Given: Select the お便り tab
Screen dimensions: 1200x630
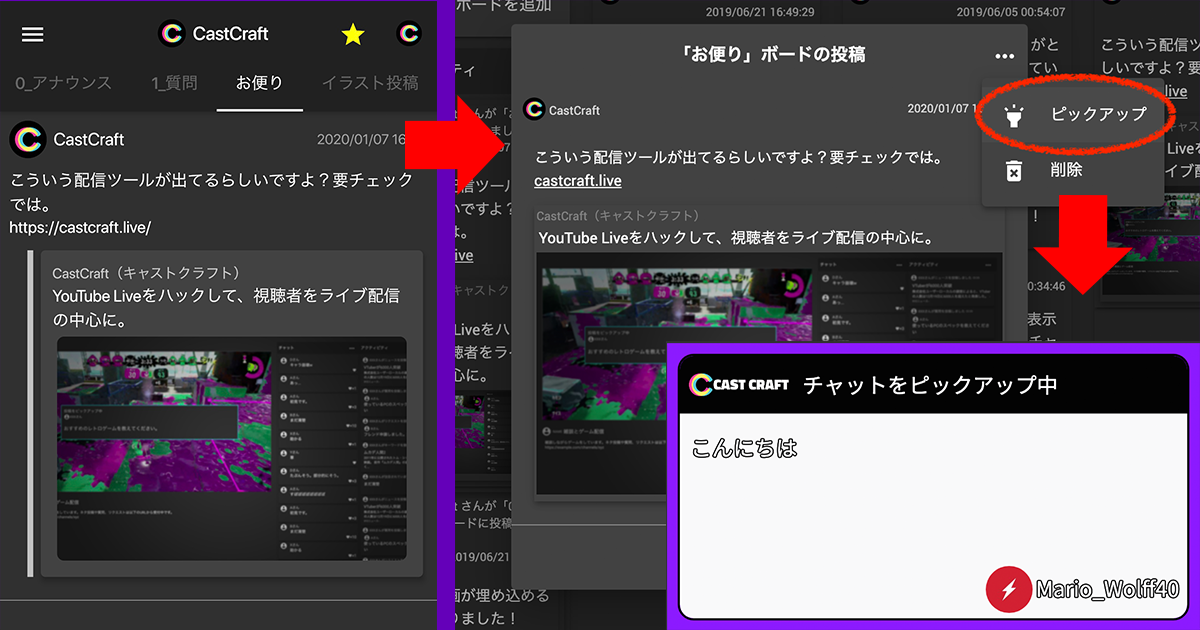Looking at the screenshot, I should 260,83.
